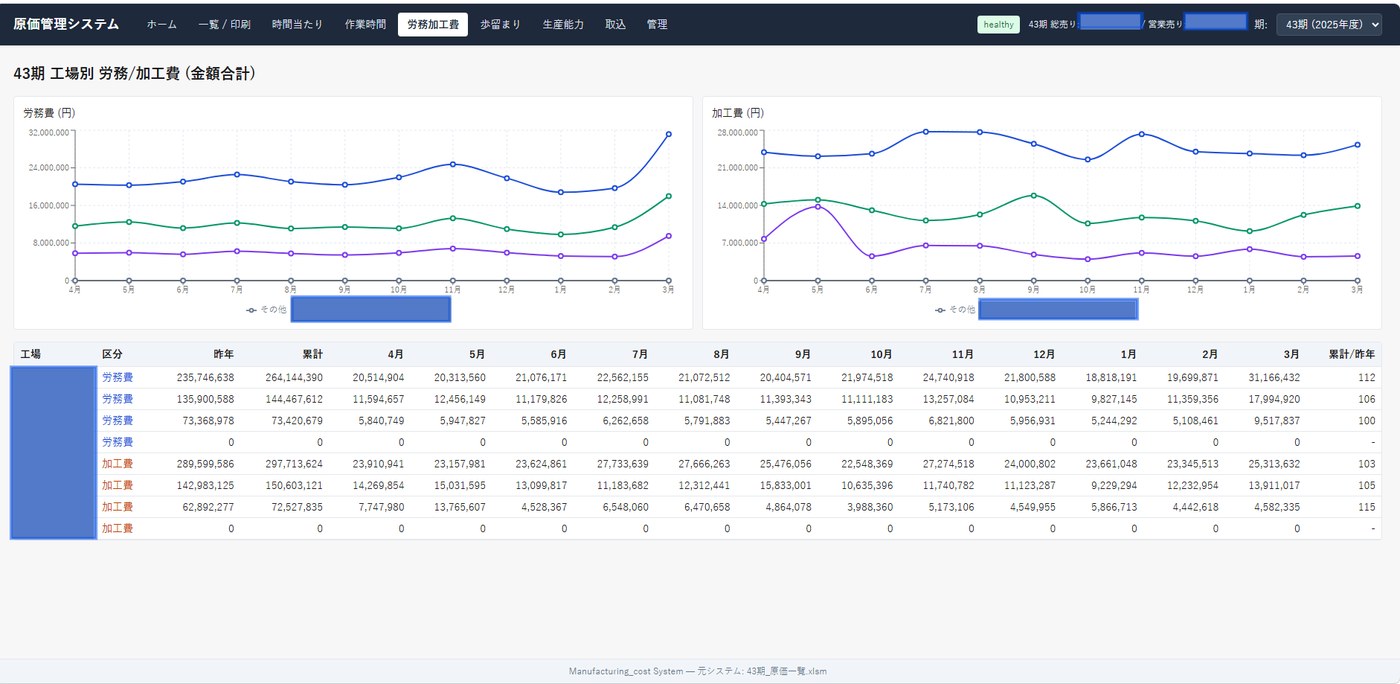Click the 取込 menu item
The image size is (1400, 684).
coord(615,24)
